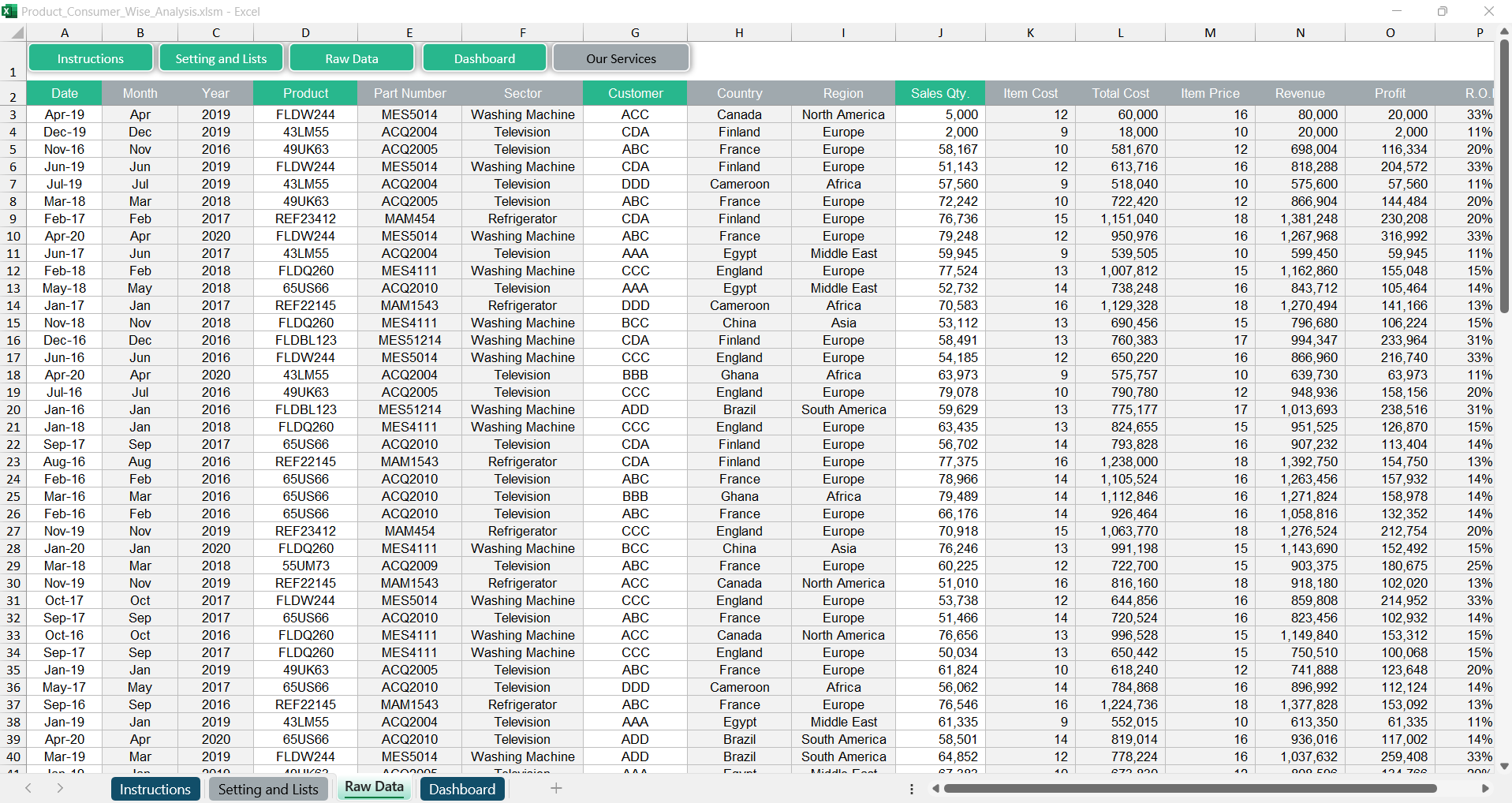Viewport: 1512px width, 803px height.
Task: Click the Select All corner triangle
Action: point(17,33)
